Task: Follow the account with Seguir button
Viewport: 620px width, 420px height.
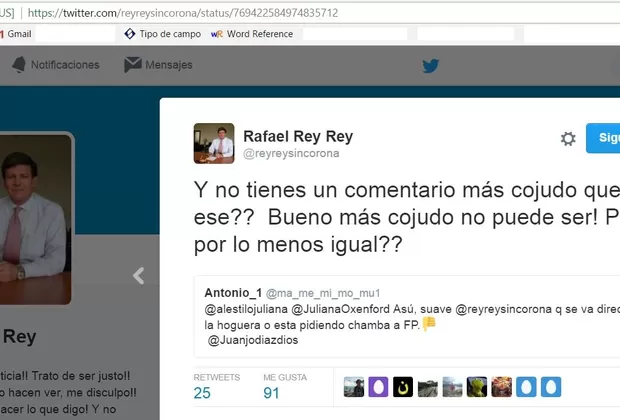Action: pos(603,138)
